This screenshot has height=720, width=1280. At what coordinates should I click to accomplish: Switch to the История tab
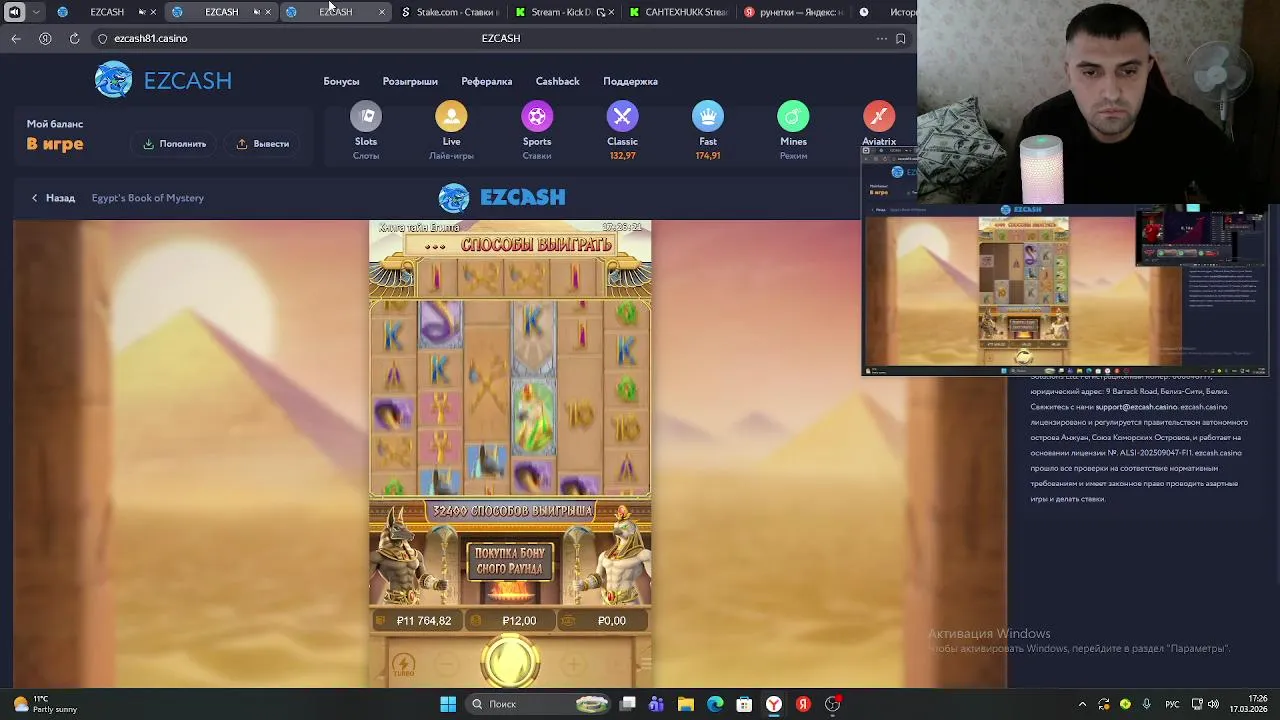coord(886,12)
